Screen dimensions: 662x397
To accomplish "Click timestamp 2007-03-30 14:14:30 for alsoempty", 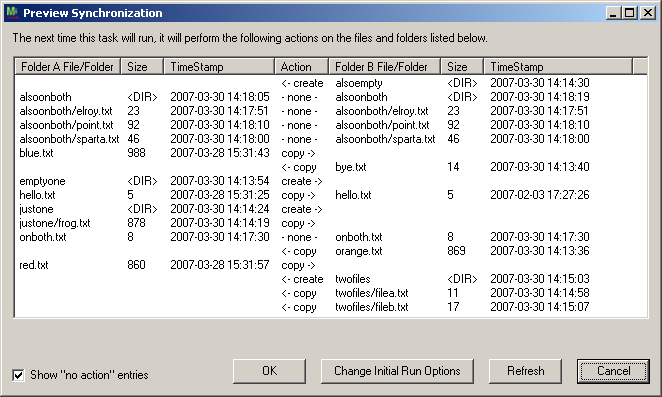I will (540, 83).
